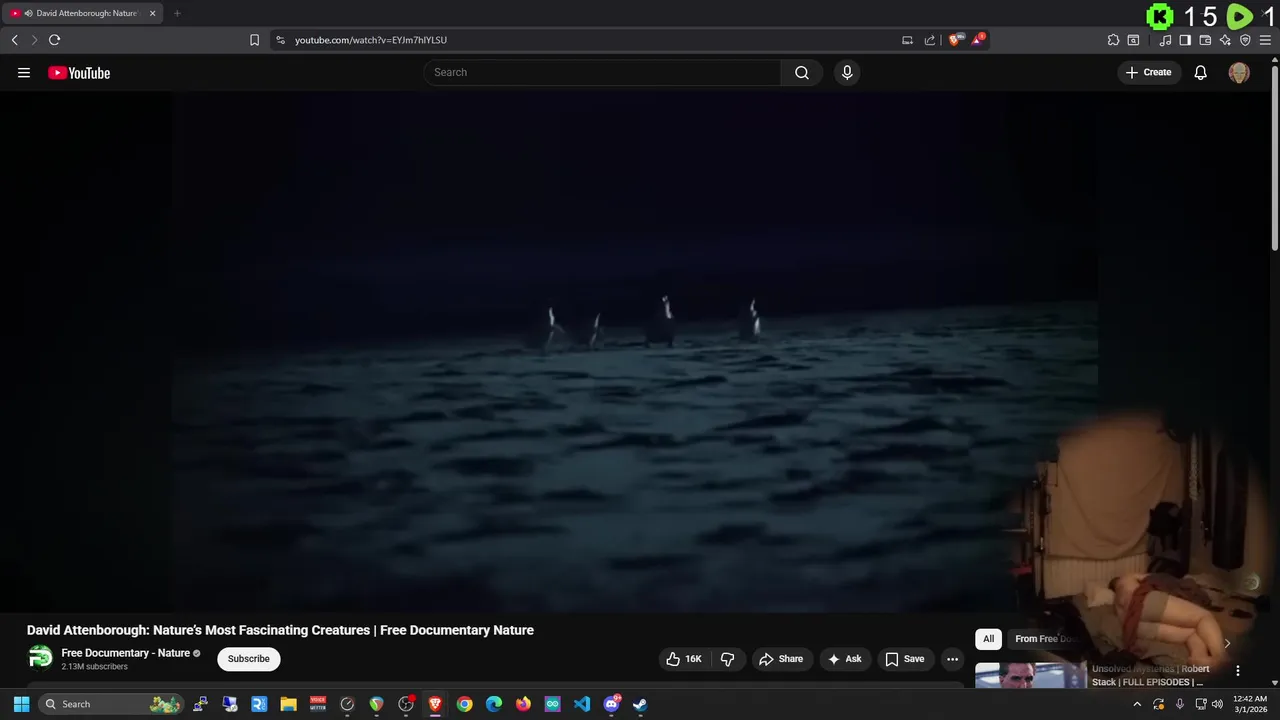The width and height of the screenshot is (1280, 720).
Task: Open the volume speaker tray icon
Action: coord(1217,704)
